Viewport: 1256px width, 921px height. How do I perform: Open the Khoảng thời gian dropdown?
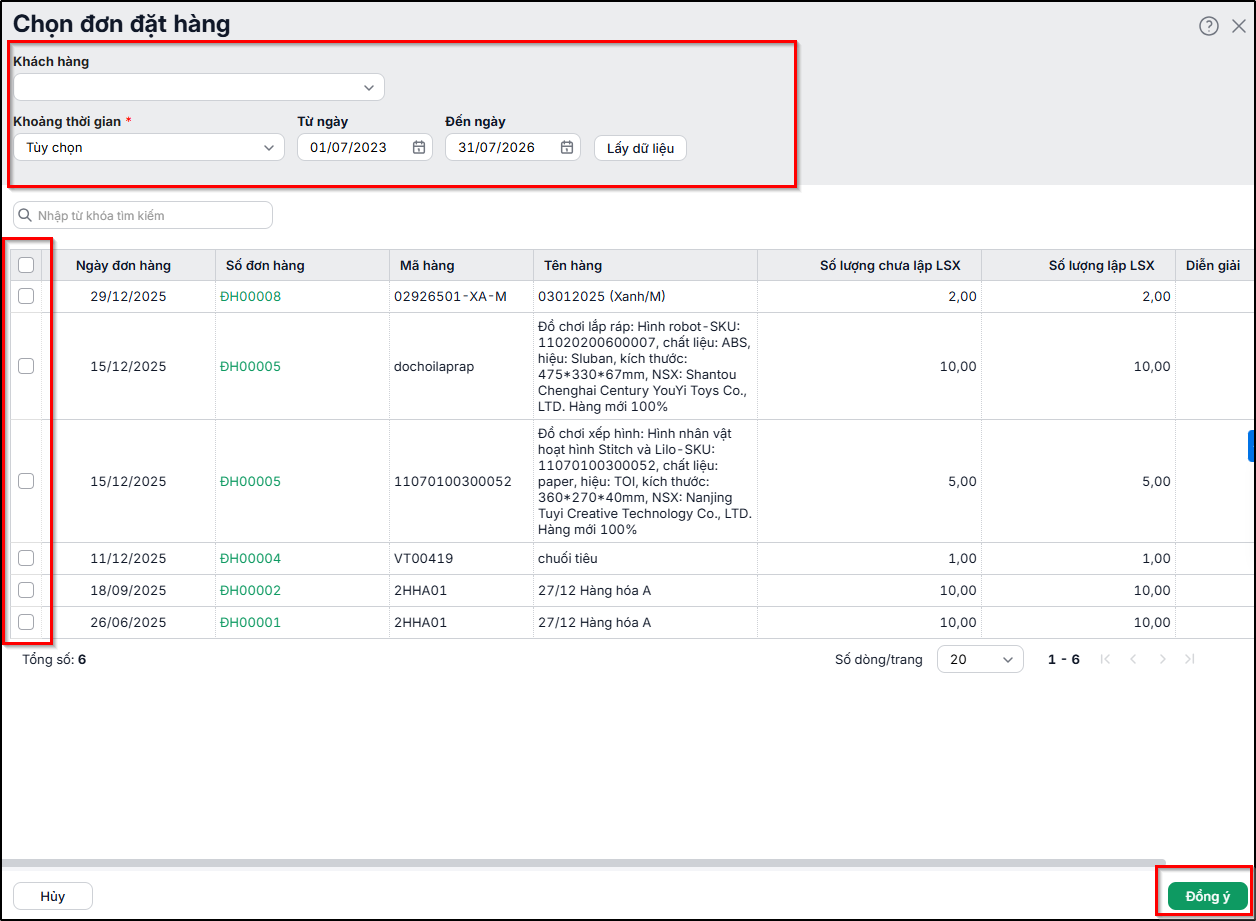click(149, 147)
